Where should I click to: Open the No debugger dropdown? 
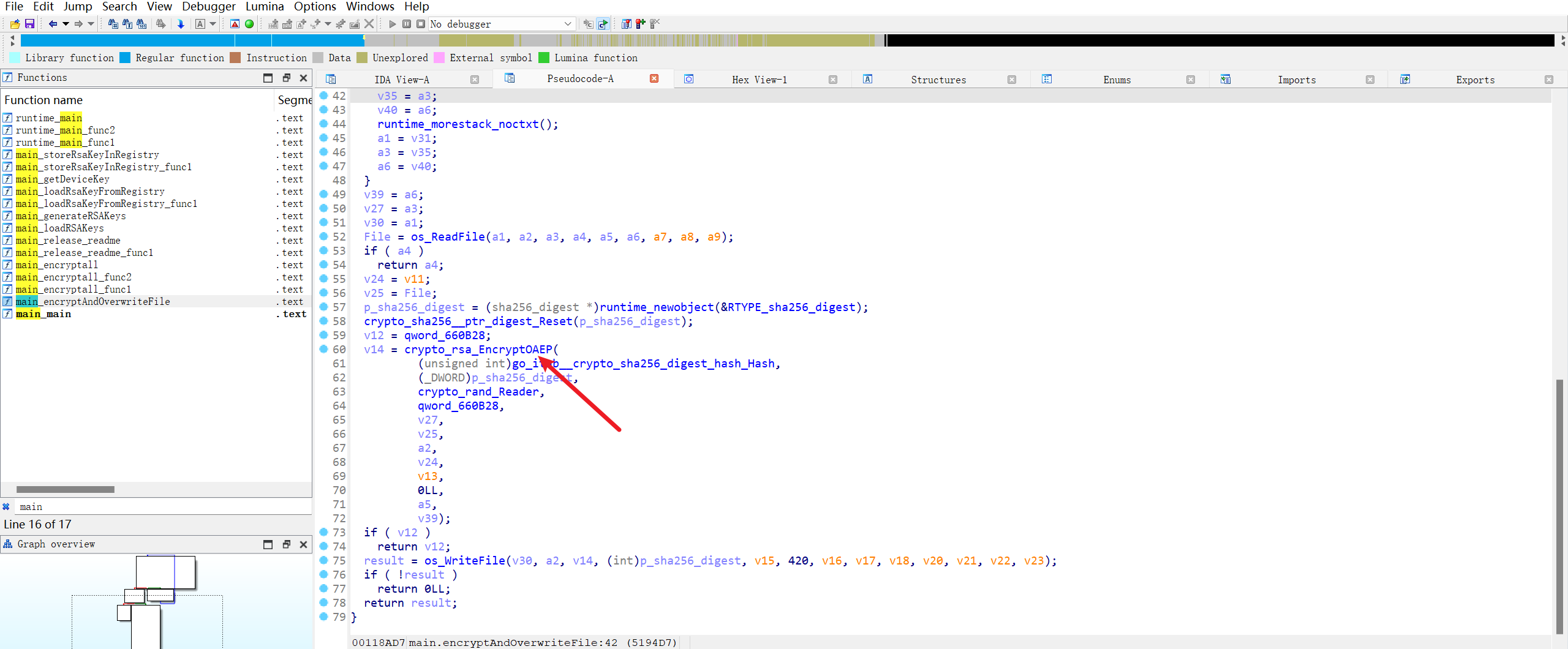pos(567,24)
